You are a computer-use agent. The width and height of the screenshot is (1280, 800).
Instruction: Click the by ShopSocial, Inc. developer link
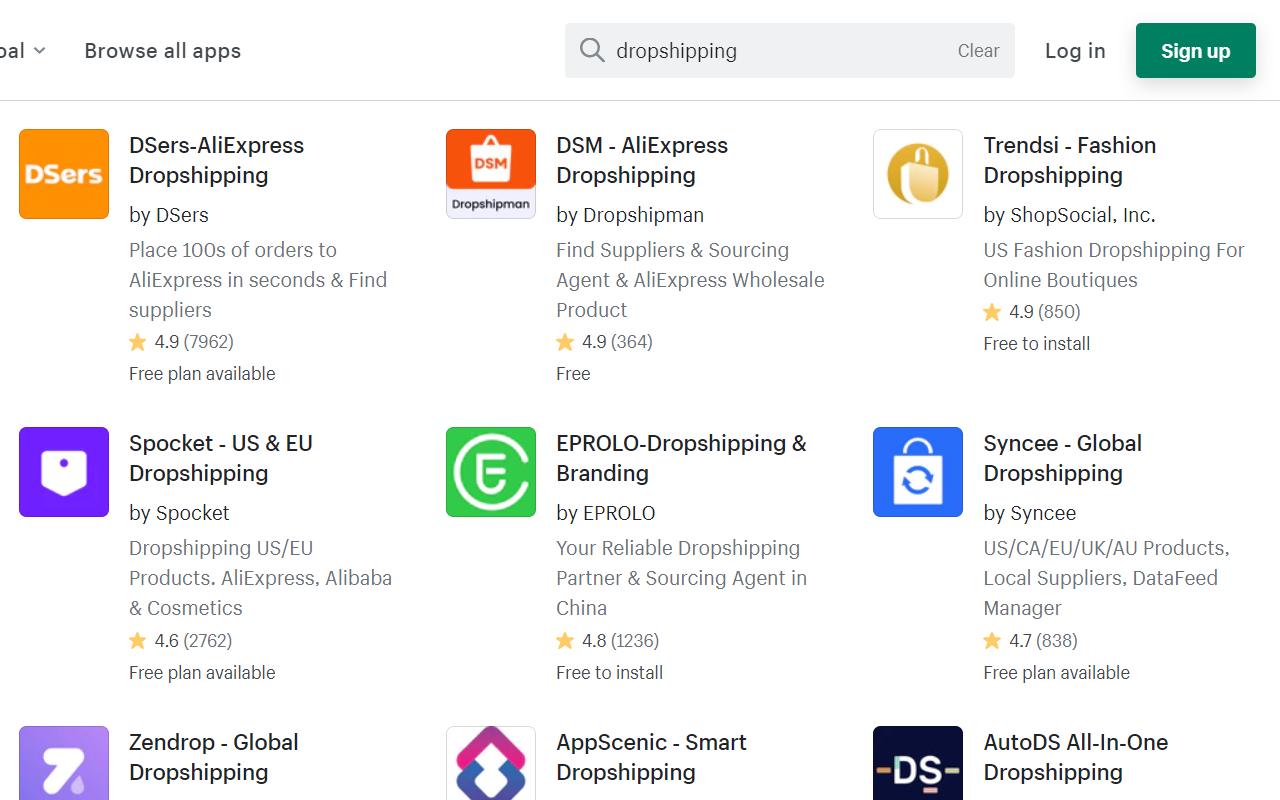(1069, 214)
